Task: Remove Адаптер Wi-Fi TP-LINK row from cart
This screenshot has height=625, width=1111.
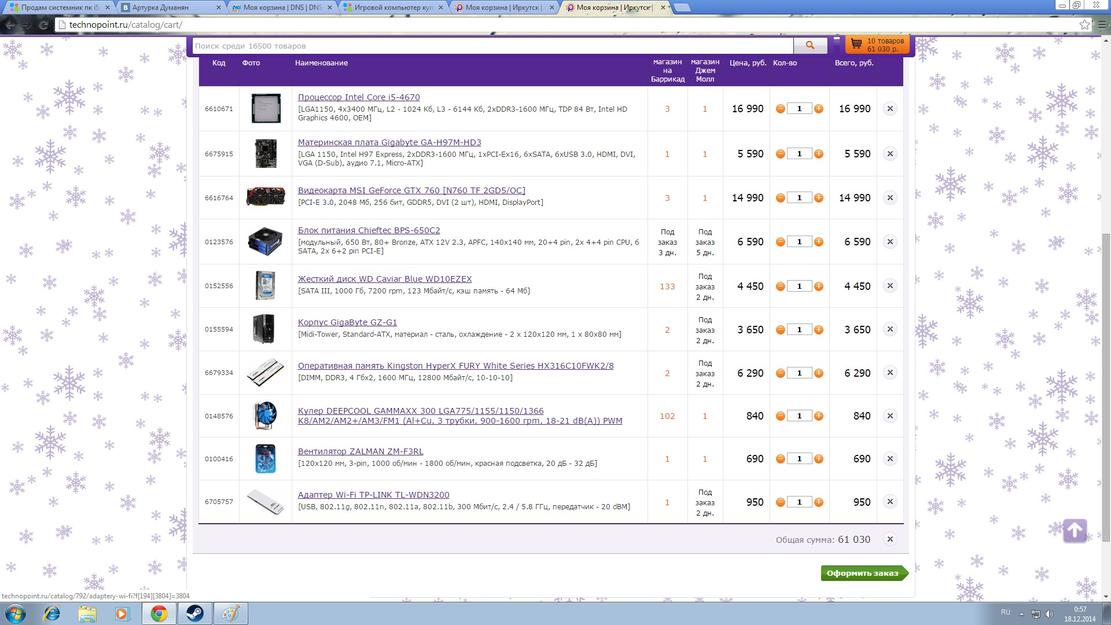Action: coord(890,502)
